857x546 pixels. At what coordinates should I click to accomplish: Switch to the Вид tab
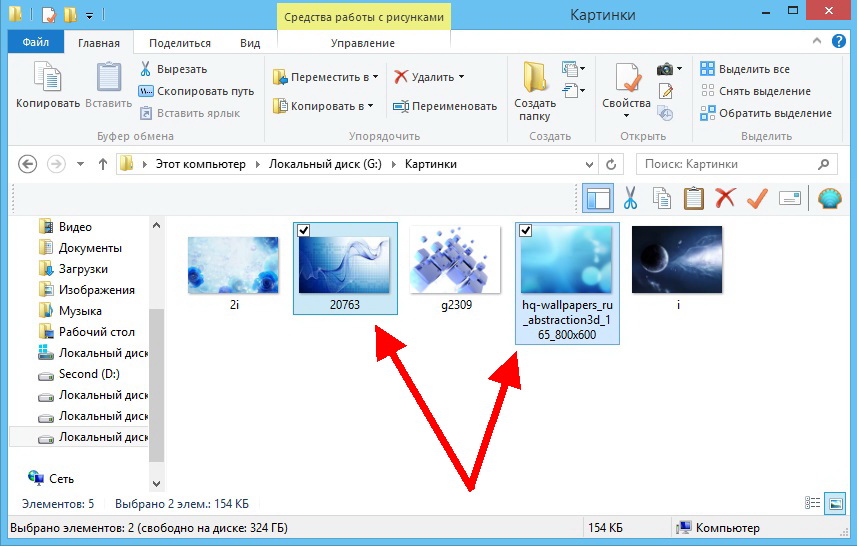[x=250, y=43]
